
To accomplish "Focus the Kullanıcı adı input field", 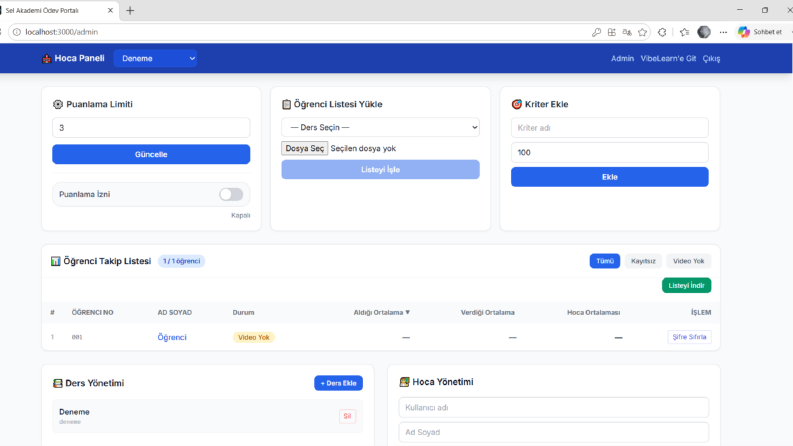I will [x=554, y=408].
